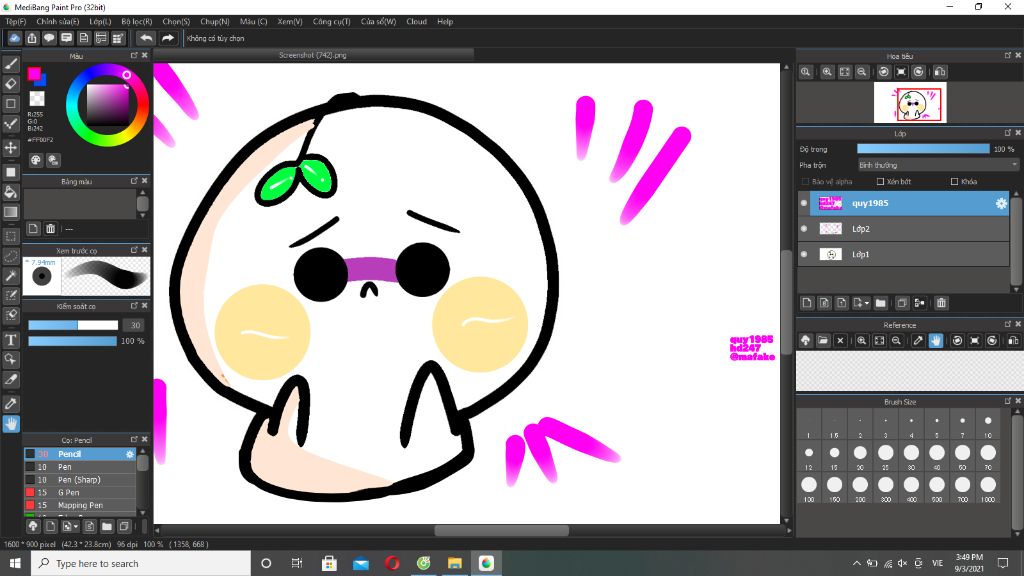Screen dimensions: 1024x576
Task: Select the Gradient tool
Action: [11, 212]
